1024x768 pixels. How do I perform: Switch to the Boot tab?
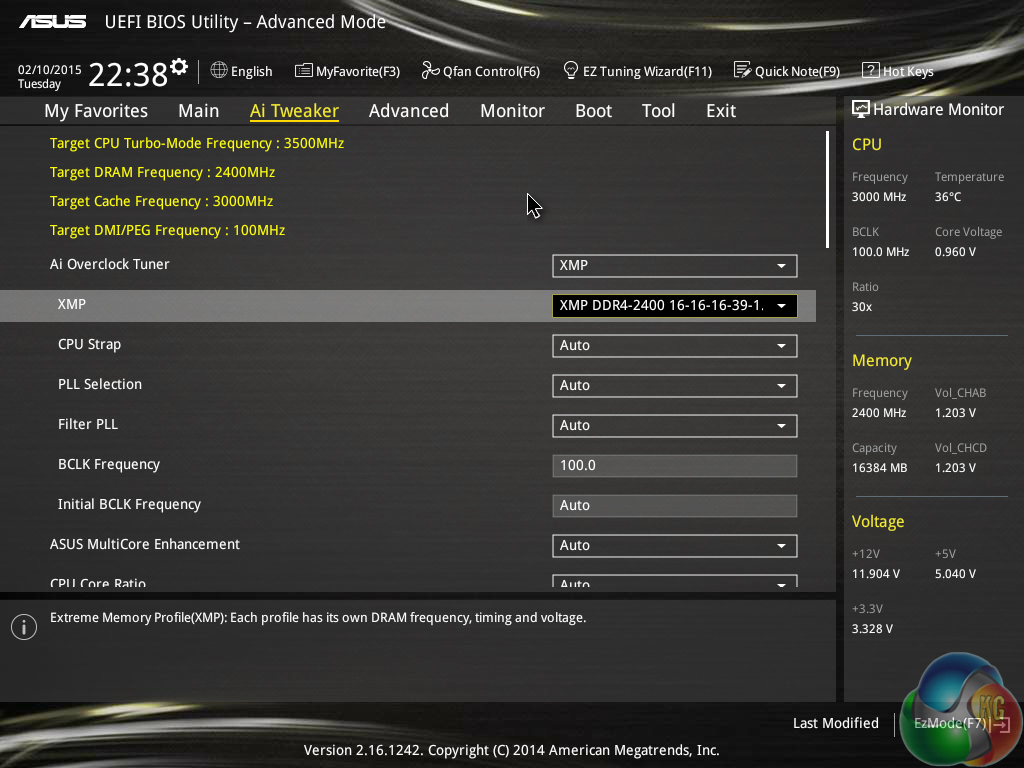point(594,111)
